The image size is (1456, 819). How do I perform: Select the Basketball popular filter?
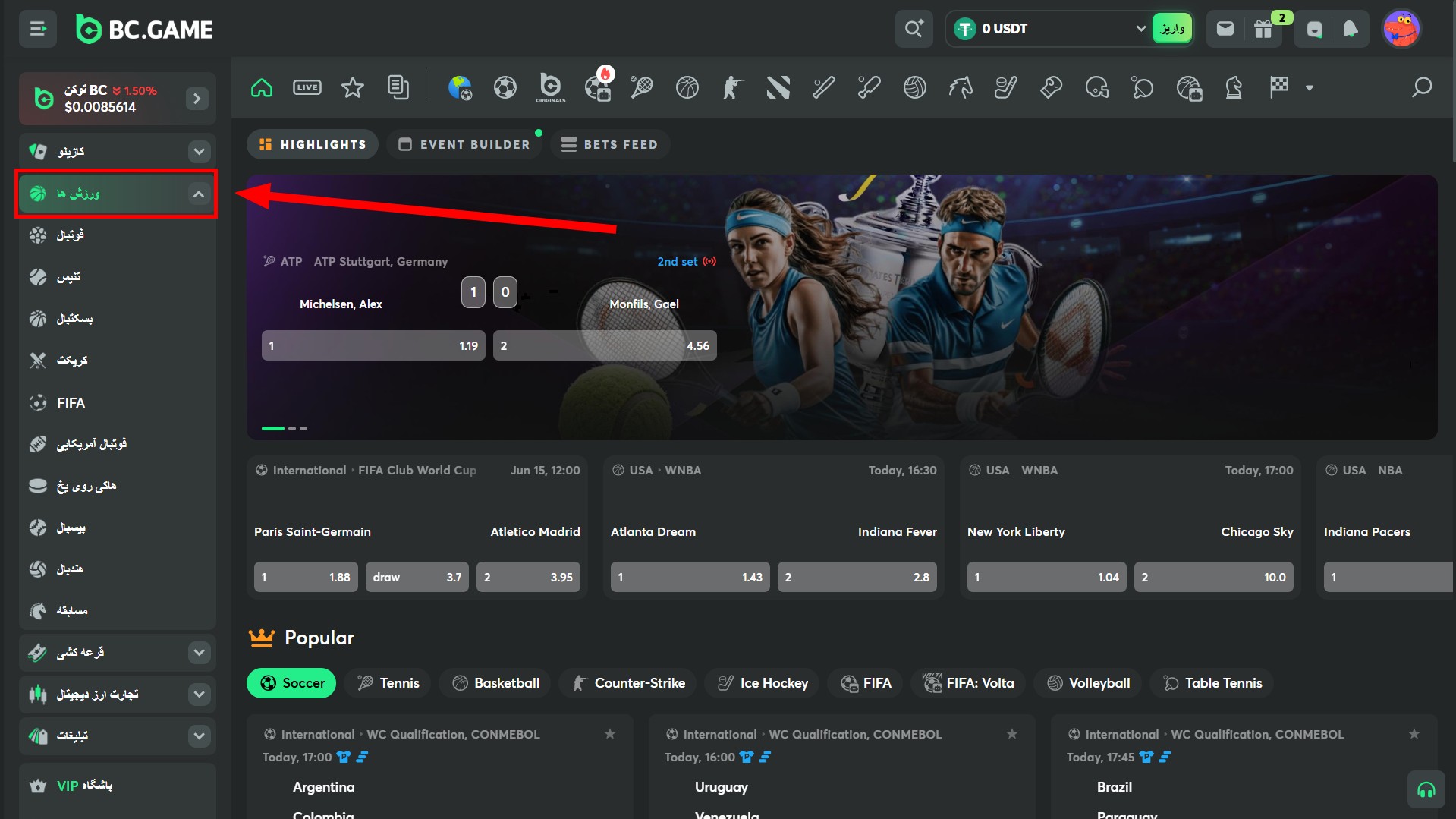495,683
